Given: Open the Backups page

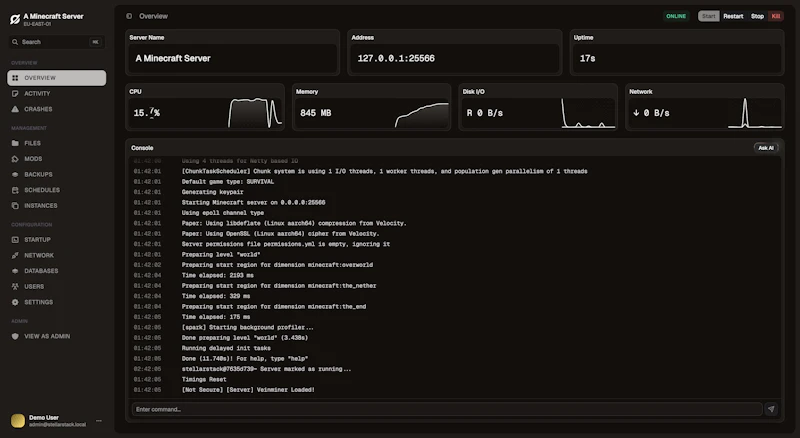Looking at the screenshot, I should tap(57, 174).
